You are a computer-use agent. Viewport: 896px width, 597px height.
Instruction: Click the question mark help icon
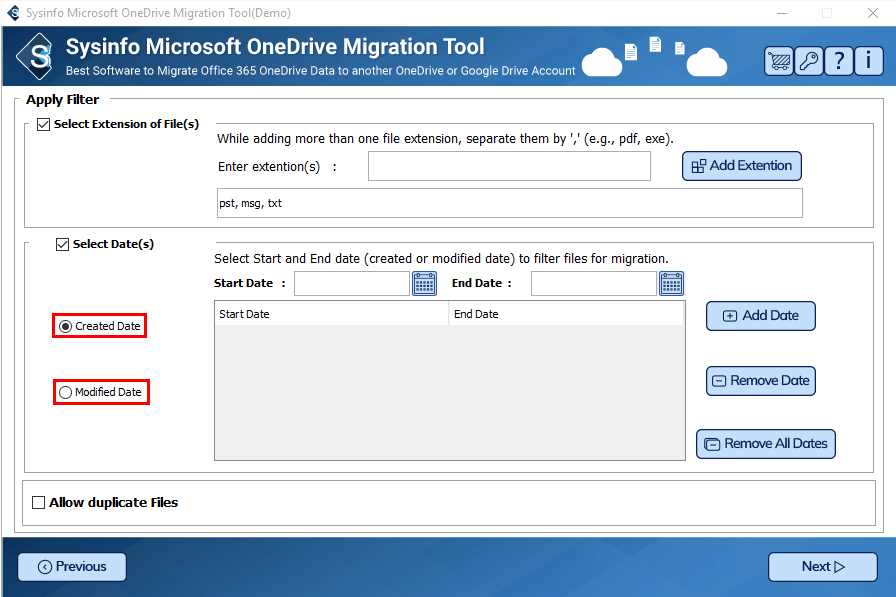pyautogui.click(x=839, y=61)
